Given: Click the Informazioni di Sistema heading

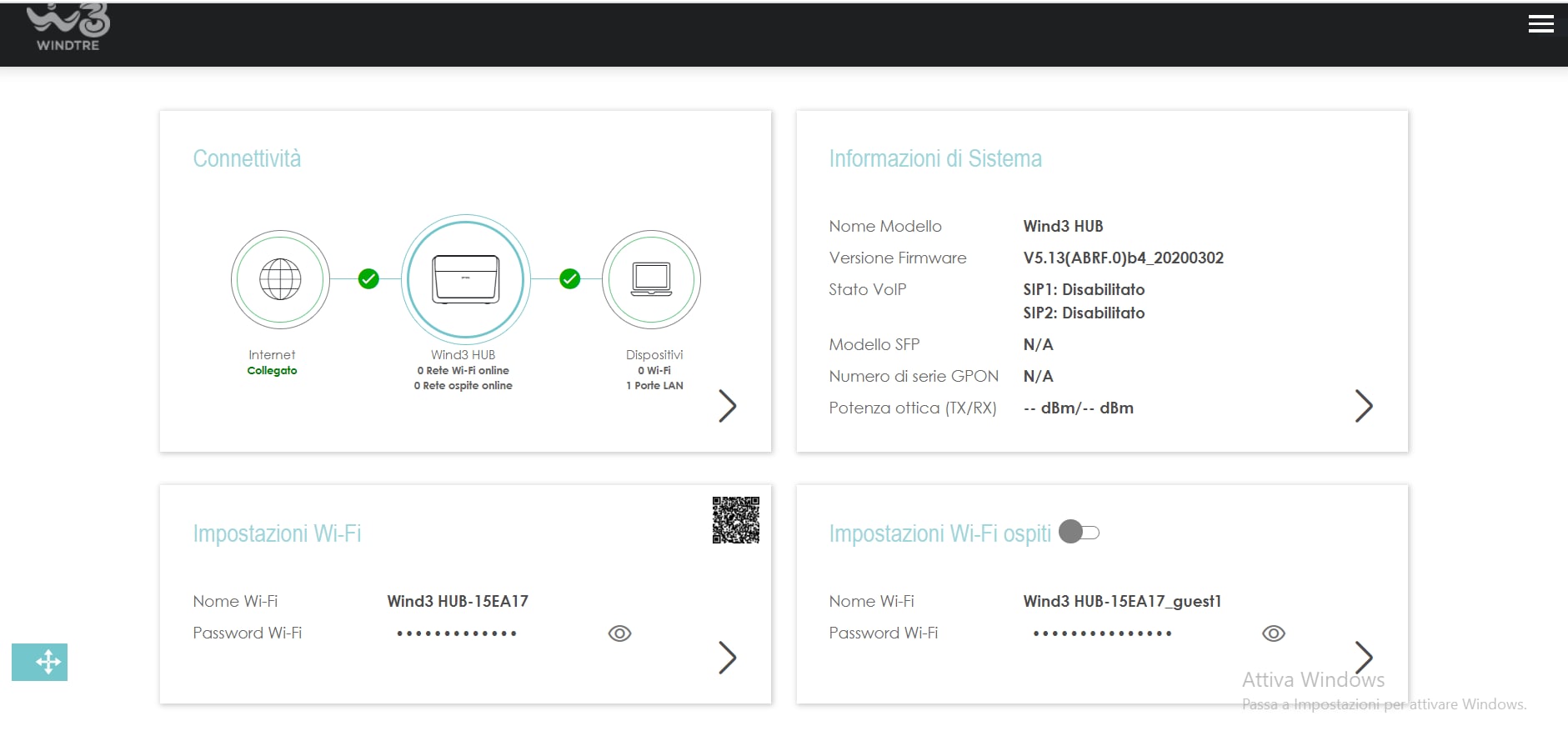Looking at the screenshot, I should coord(935,158).
